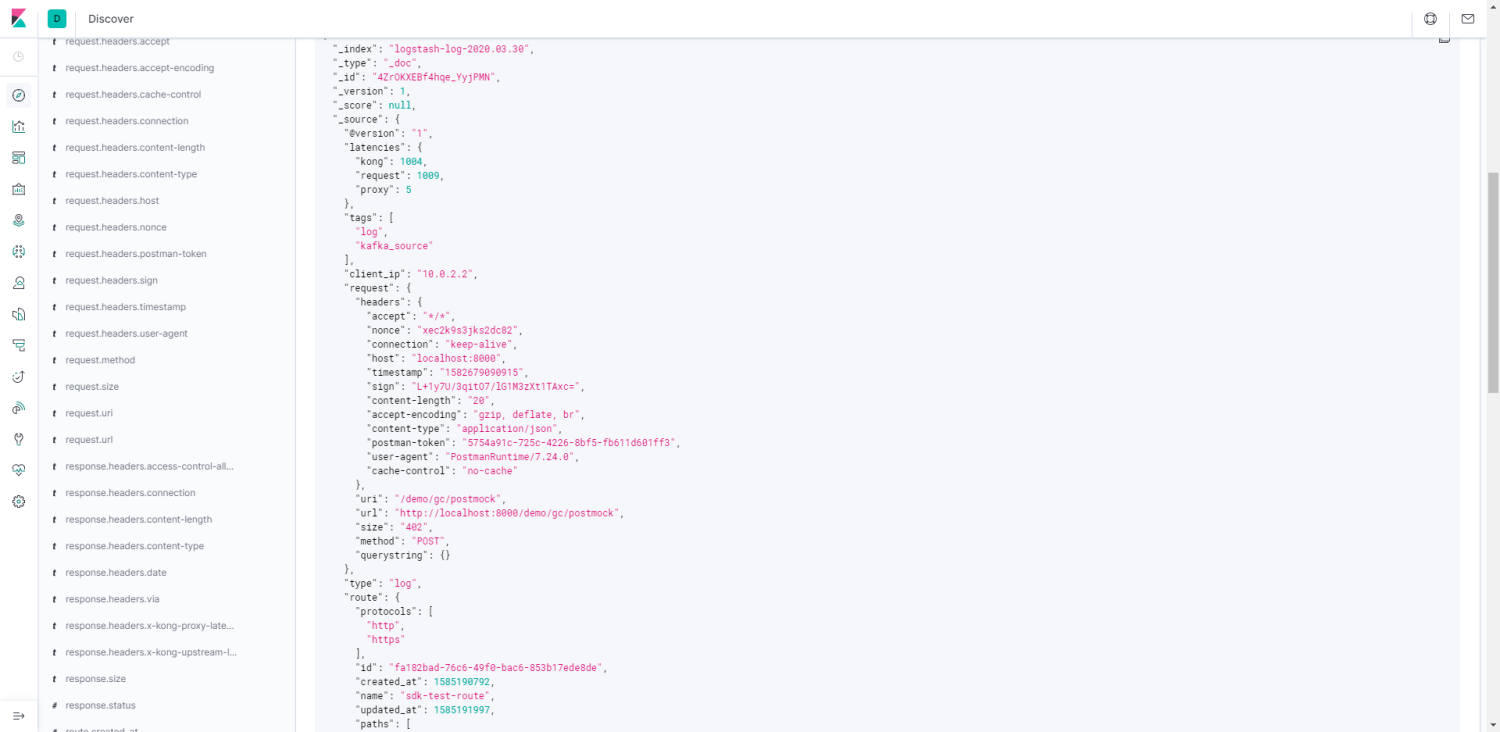Screen dimensions: 1500x732
Task: Select field response.headers.x-kong-upstream-l...
Action: pyautogui.click(x=151, y=652)
